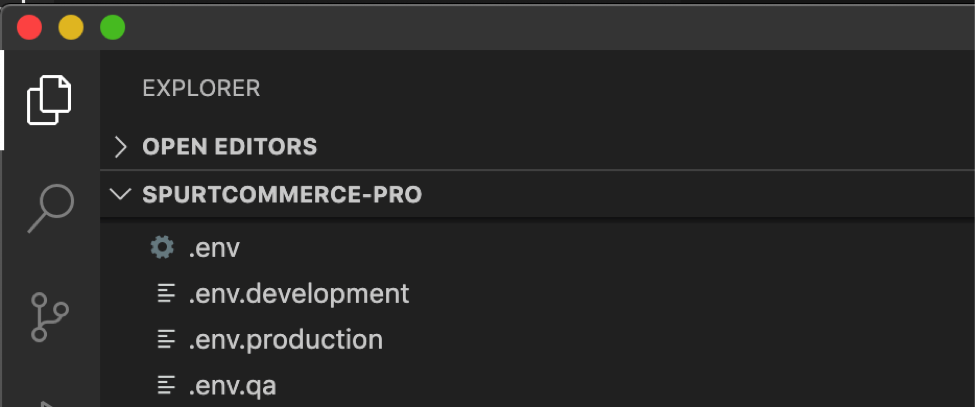Close the window with red button
975x408 pixels.
coord(30,27)
